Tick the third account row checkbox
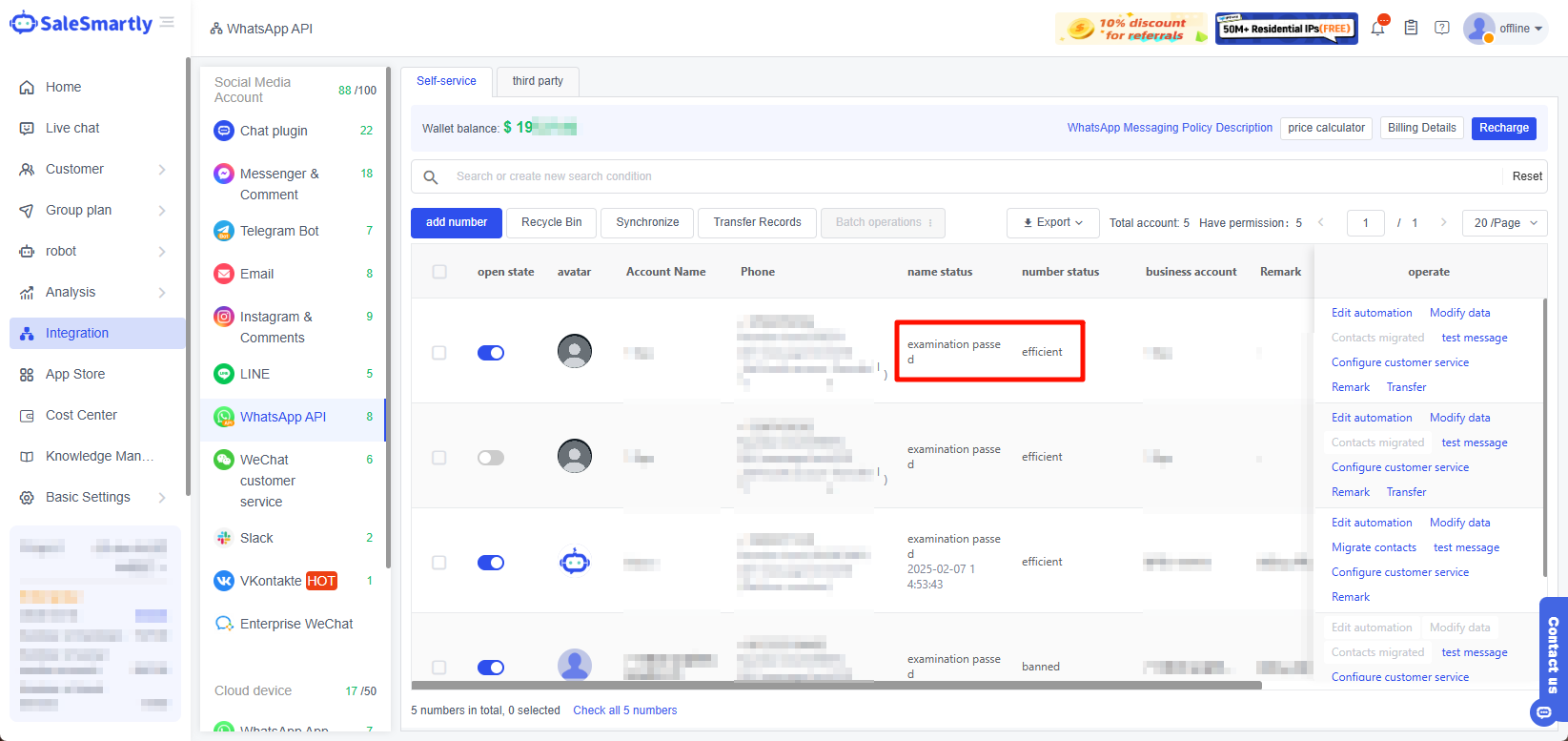The height and width of the screenshot is (741, 1568). [439, 563]
